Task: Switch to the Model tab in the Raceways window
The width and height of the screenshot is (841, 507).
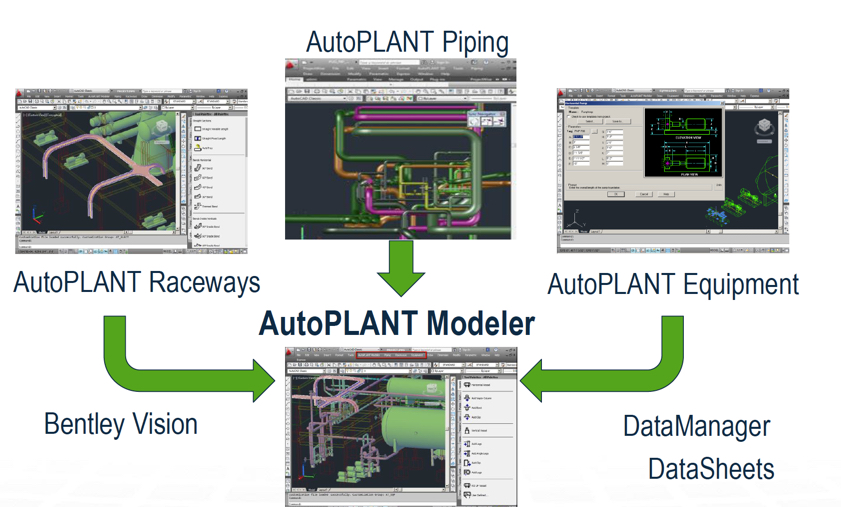Action: 42,232
